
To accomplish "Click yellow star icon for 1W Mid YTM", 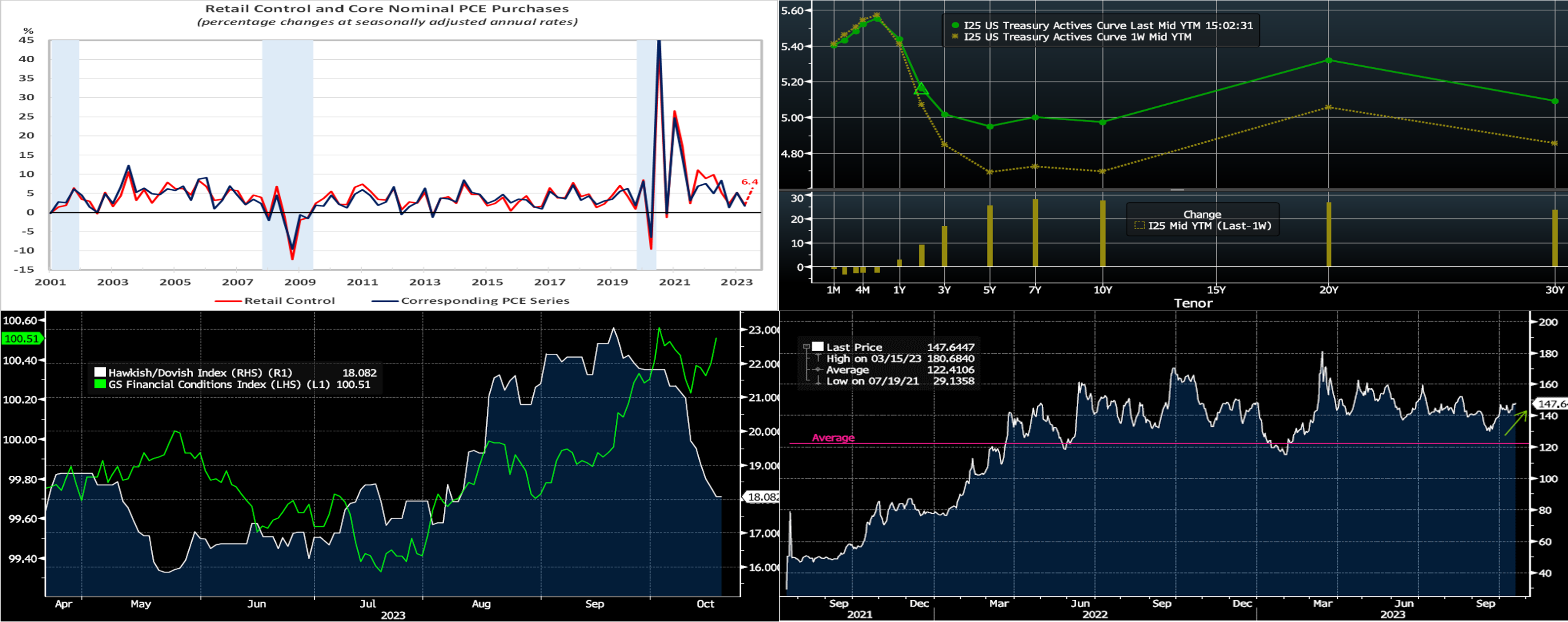I will (955, 37).
